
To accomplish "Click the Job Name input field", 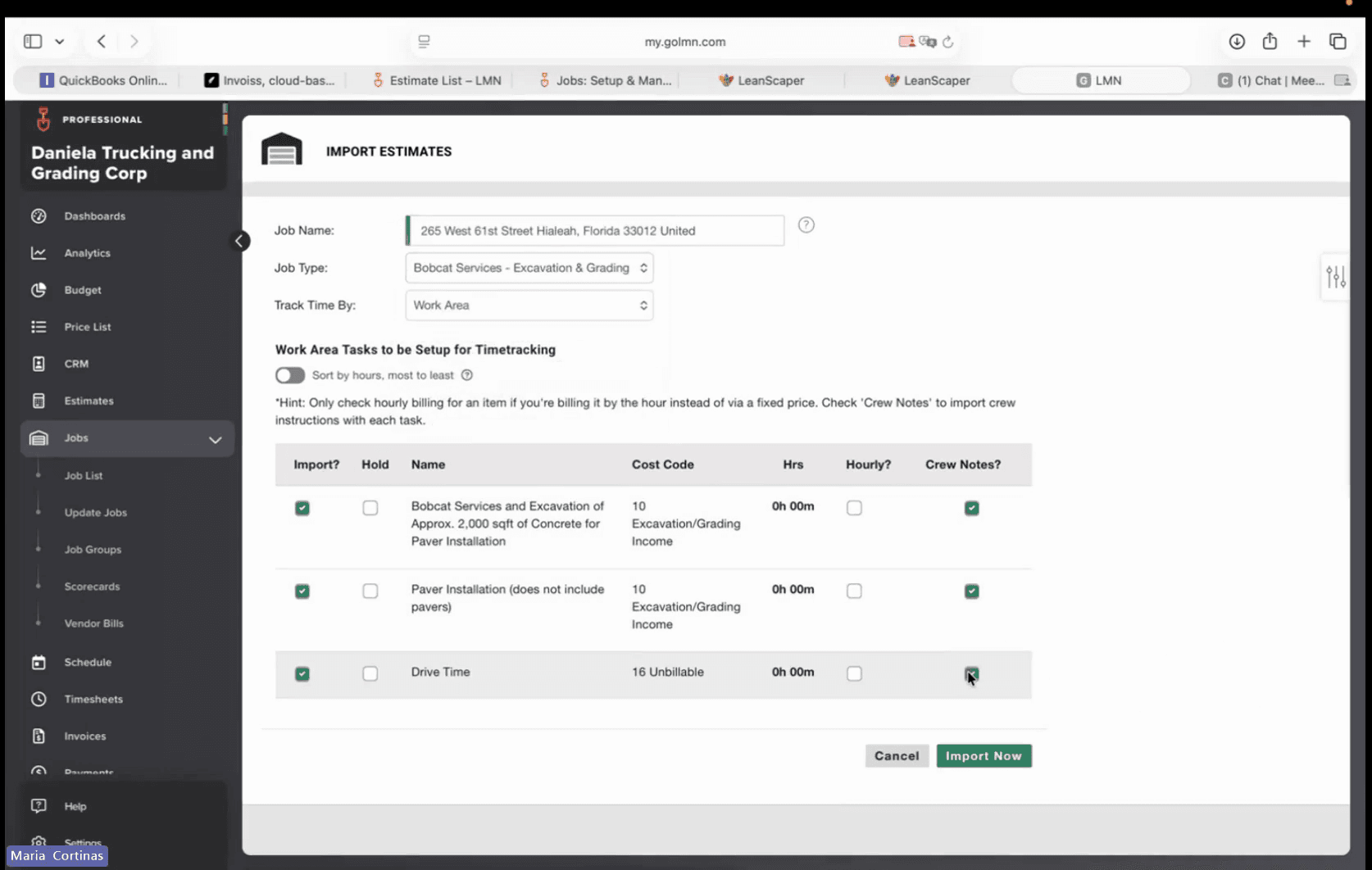I will [595, 231].
